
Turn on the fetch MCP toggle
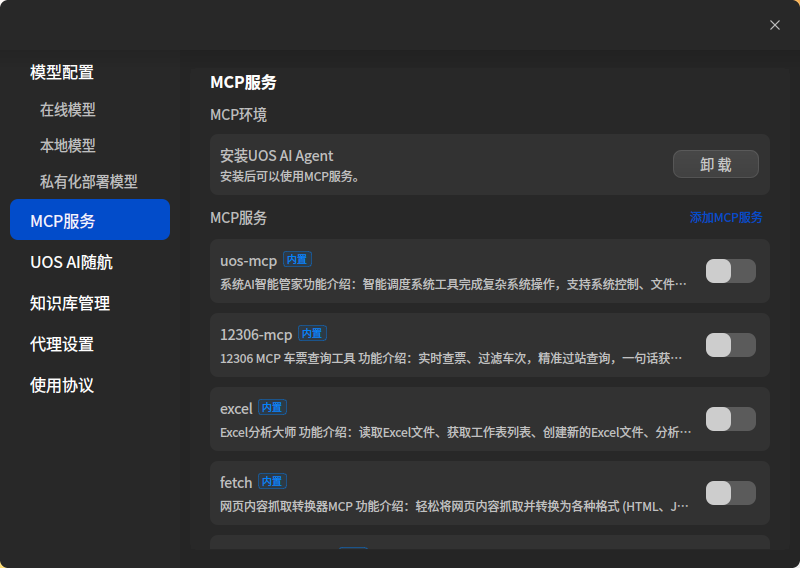pos(730,493)
